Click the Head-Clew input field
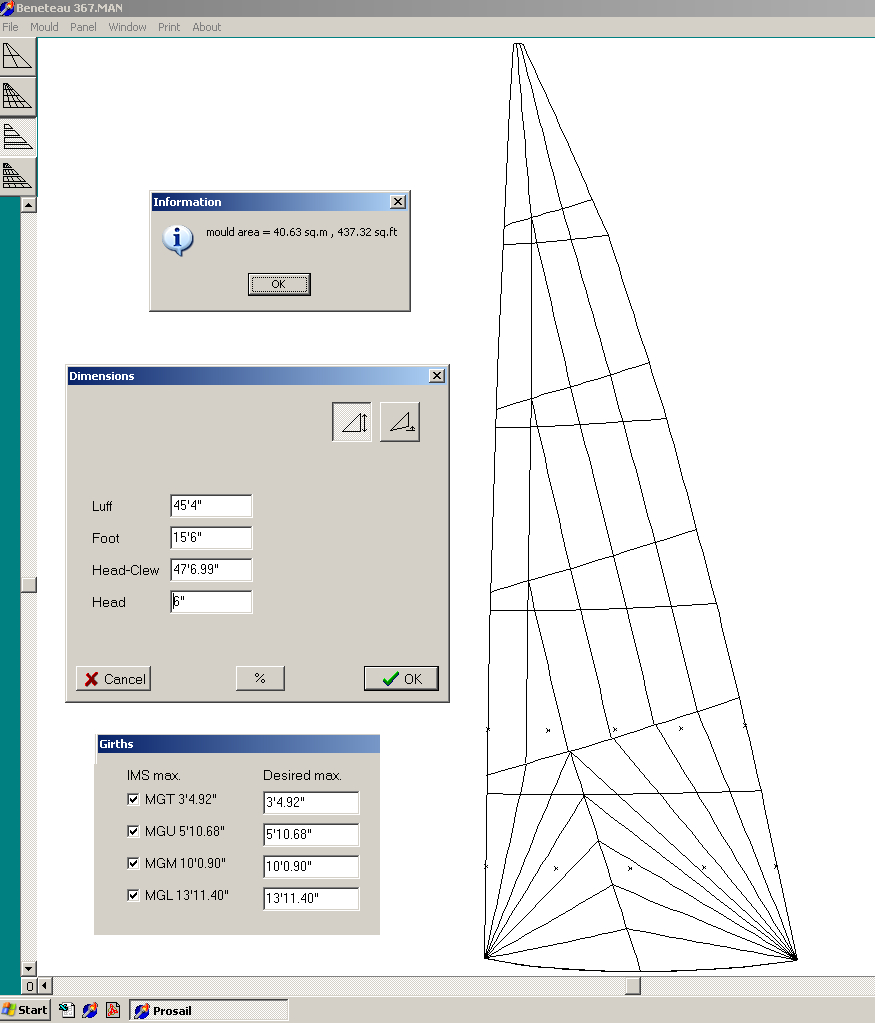875x1024 pixels. click(211, 569)
